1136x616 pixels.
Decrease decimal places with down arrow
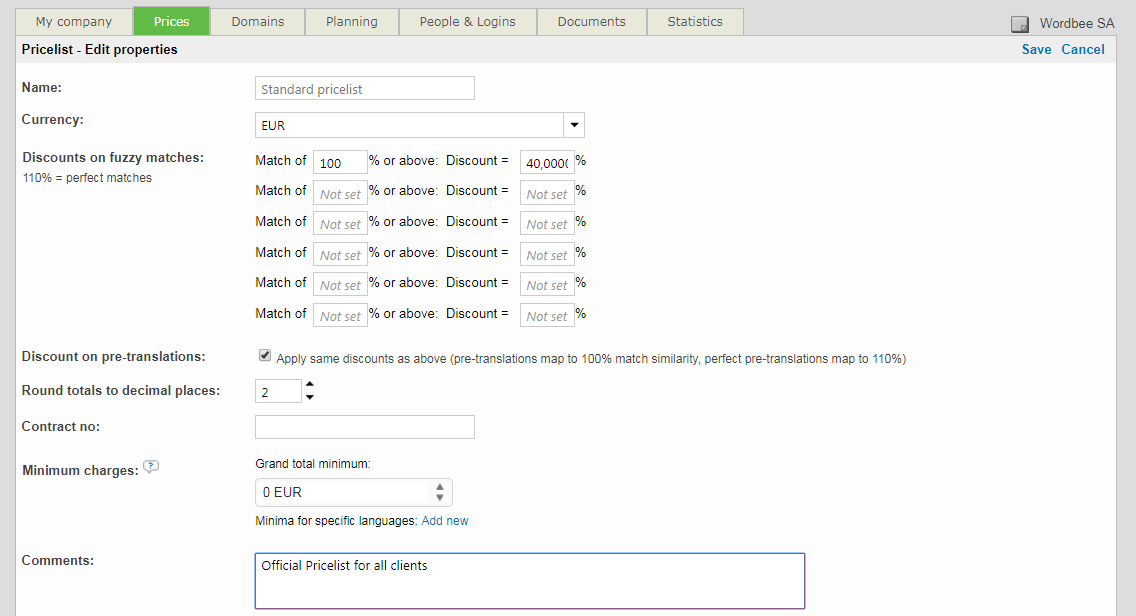click(310, 397)
